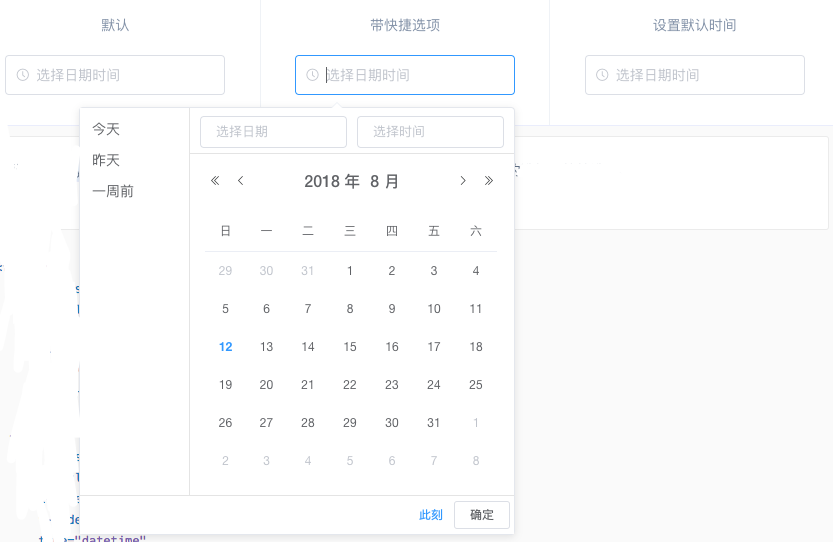Click clock icon in the 设置默认时间 field
The width and height of the screenshot is (833, 542).
[602, 75]
